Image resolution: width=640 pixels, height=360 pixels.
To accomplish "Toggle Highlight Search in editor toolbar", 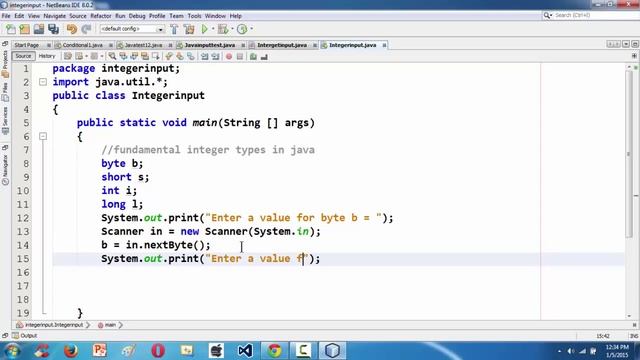I will coord(145,56).
